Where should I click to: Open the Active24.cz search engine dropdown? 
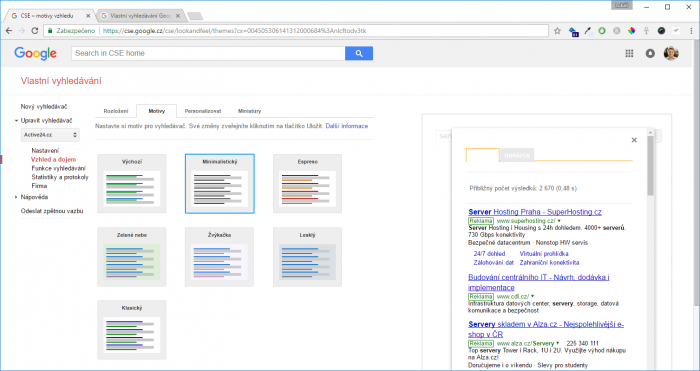(50, 134)
